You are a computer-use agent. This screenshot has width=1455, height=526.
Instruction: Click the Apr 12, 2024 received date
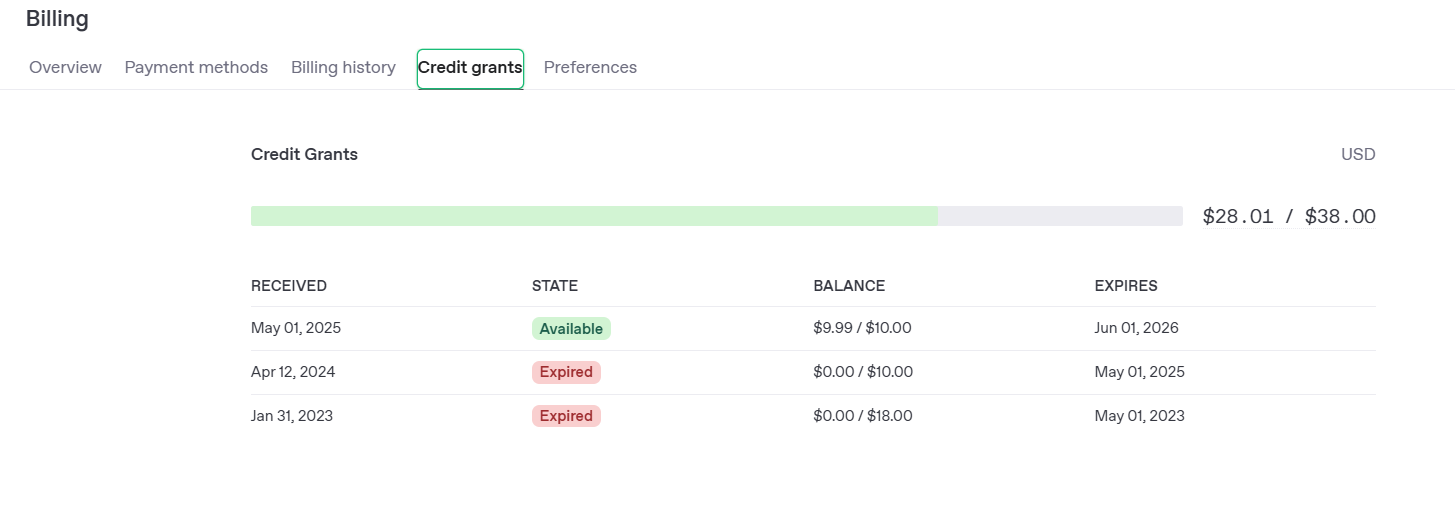click(x=293, y=372)
